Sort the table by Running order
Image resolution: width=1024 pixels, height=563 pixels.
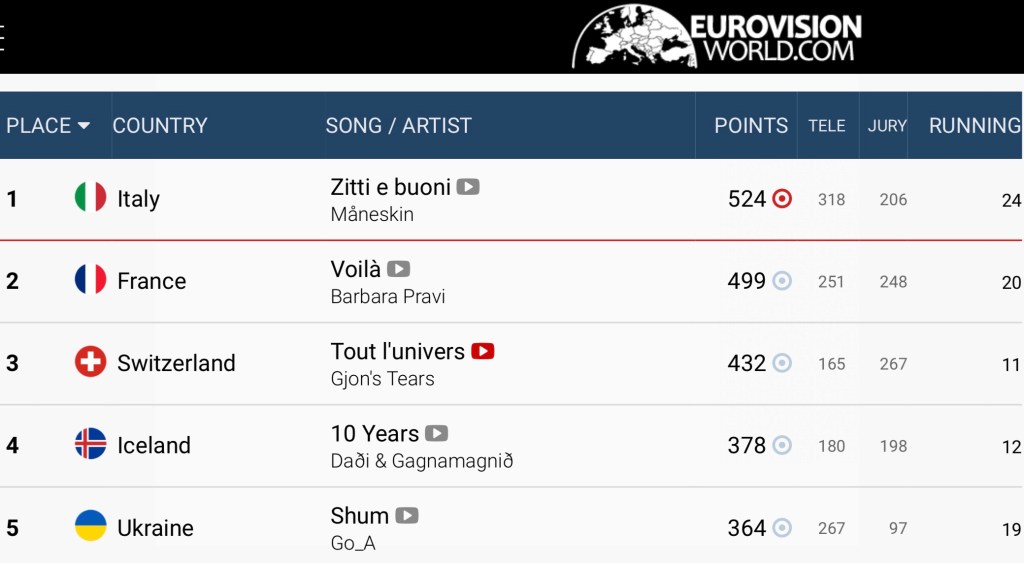coord(974,125)
